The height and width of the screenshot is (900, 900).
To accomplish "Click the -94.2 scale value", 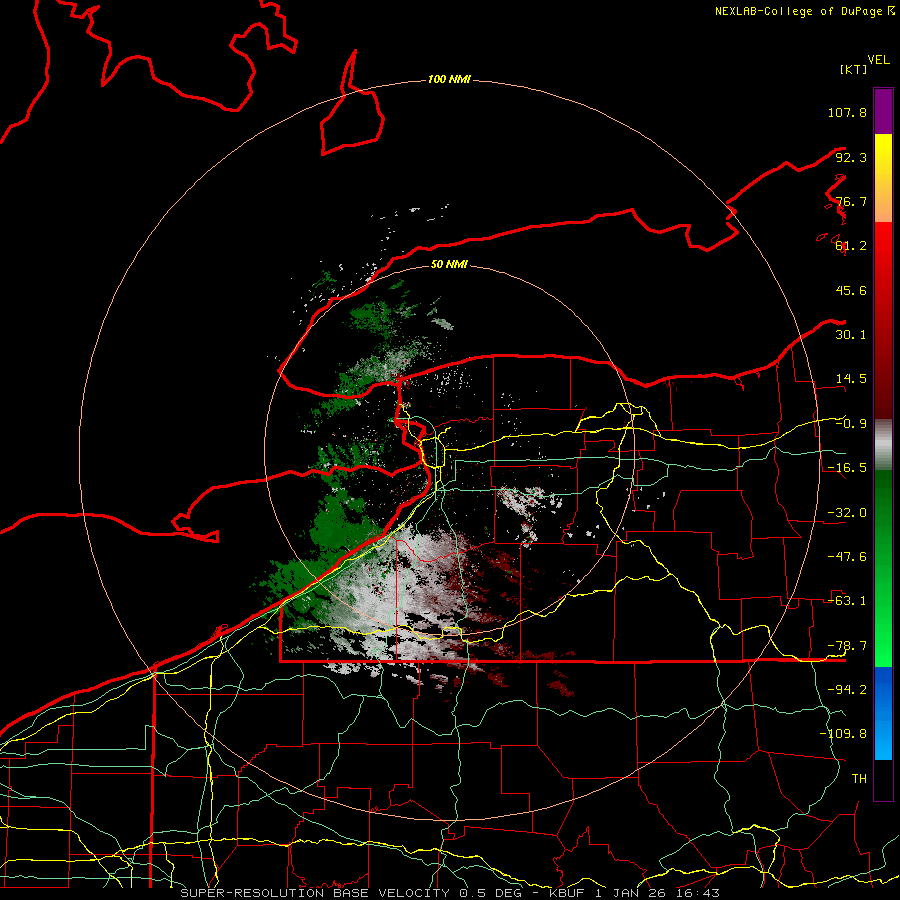I will [x=847, y=690].
